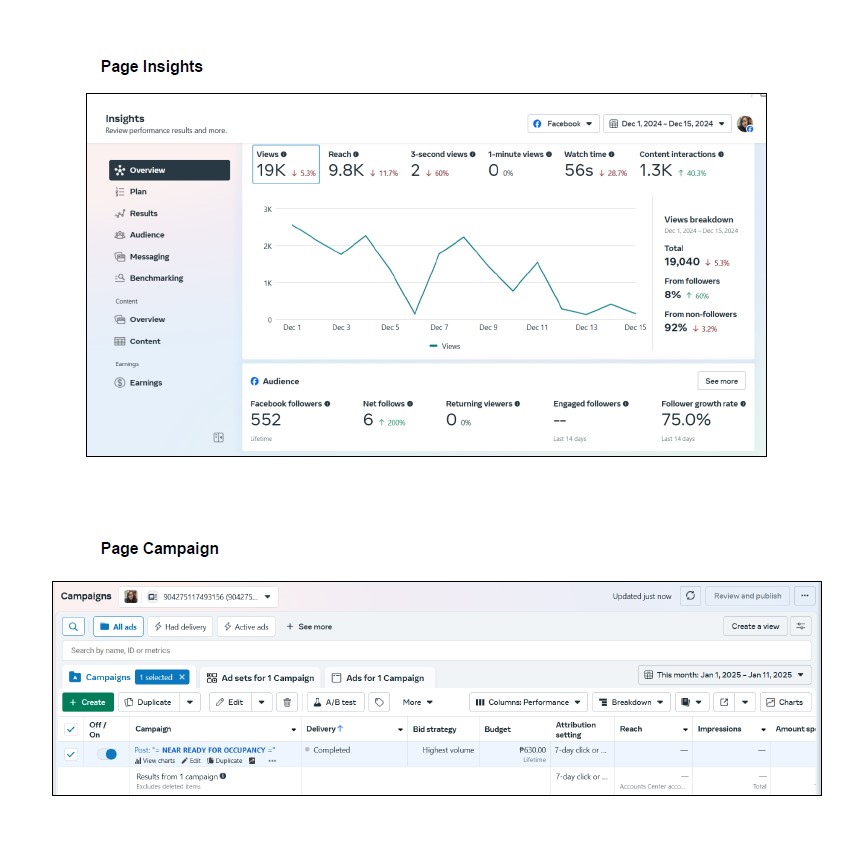Click the Duplicate toolbar button
This screenshot has width=867, height=848.
[148, 703]
